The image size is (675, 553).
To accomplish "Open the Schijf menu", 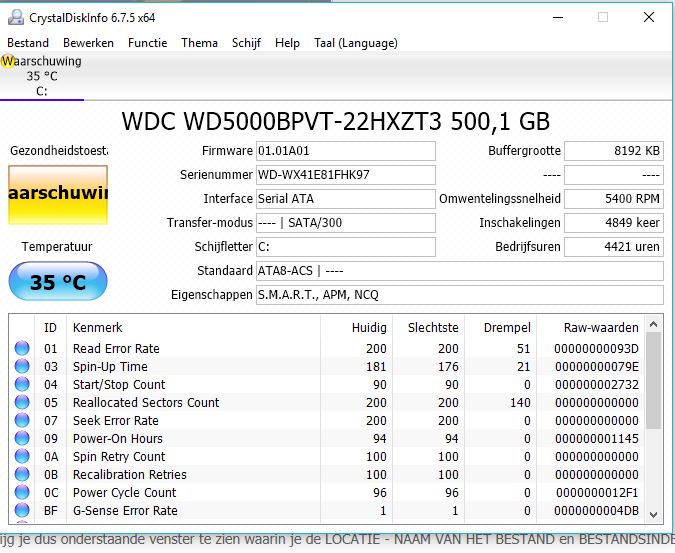I will point(246,43).
